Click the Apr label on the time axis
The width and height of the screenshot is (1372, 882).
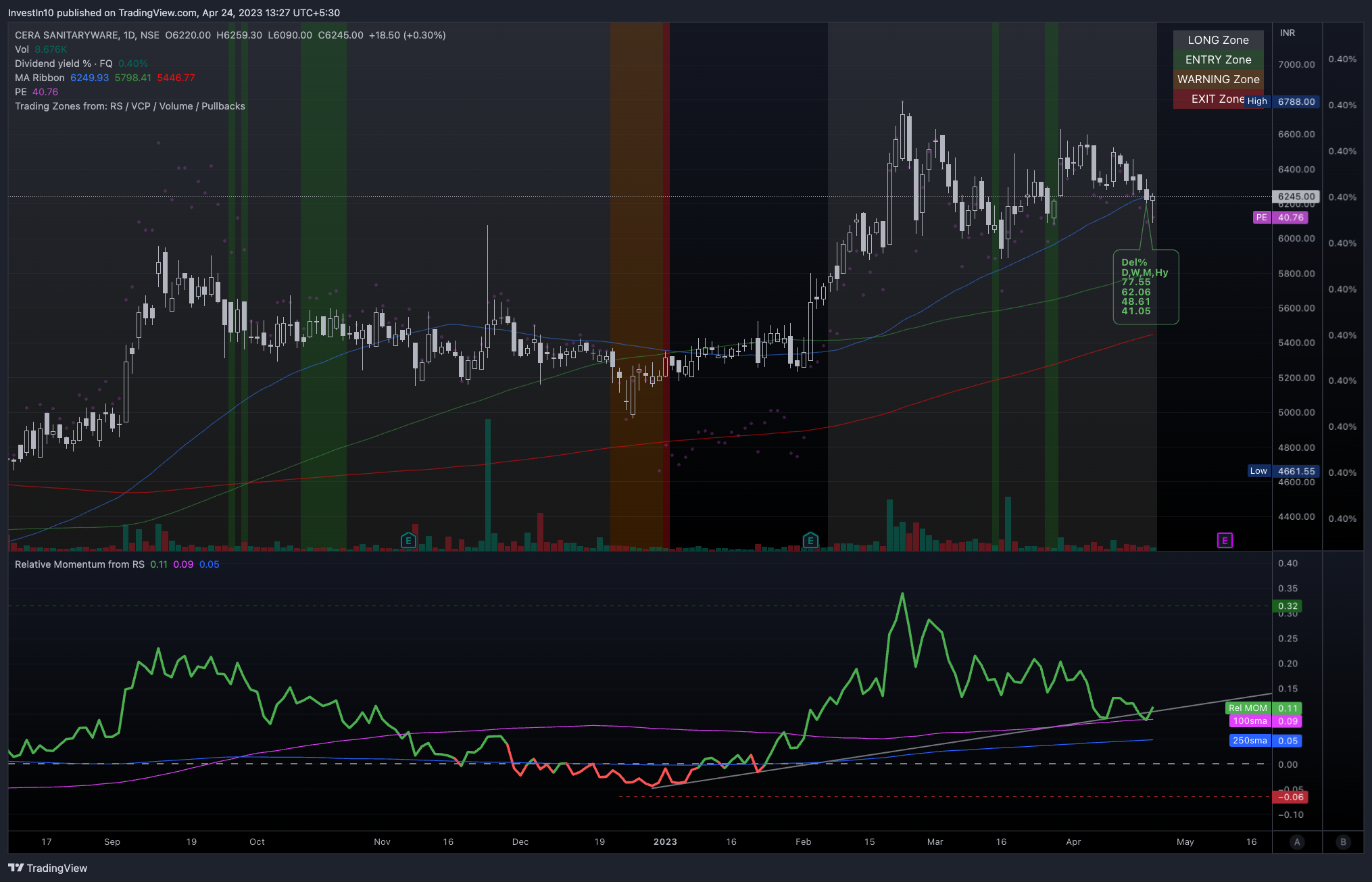1073,841
